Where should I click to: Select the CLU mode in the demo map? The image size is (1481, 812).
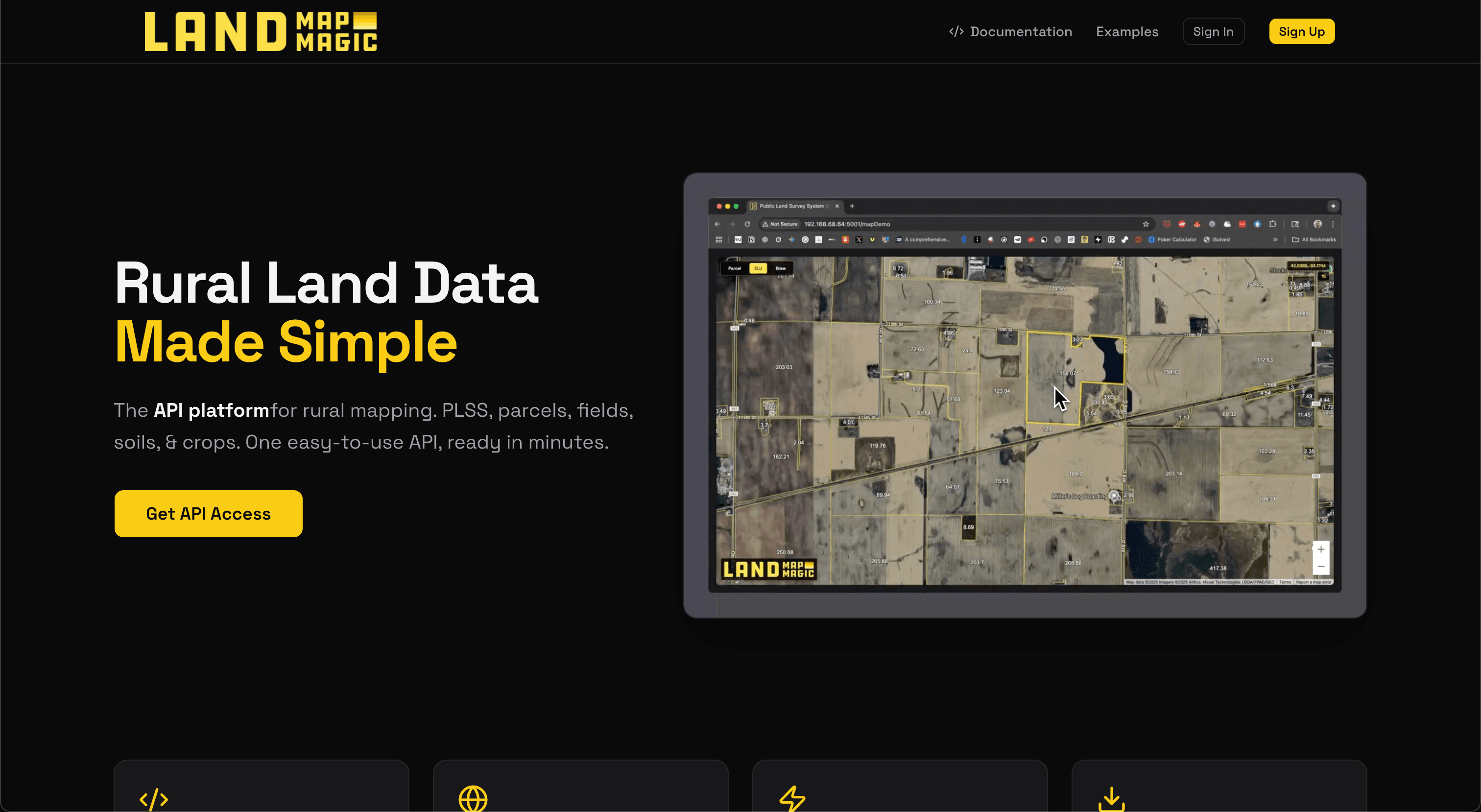click(x=758, y=268)
